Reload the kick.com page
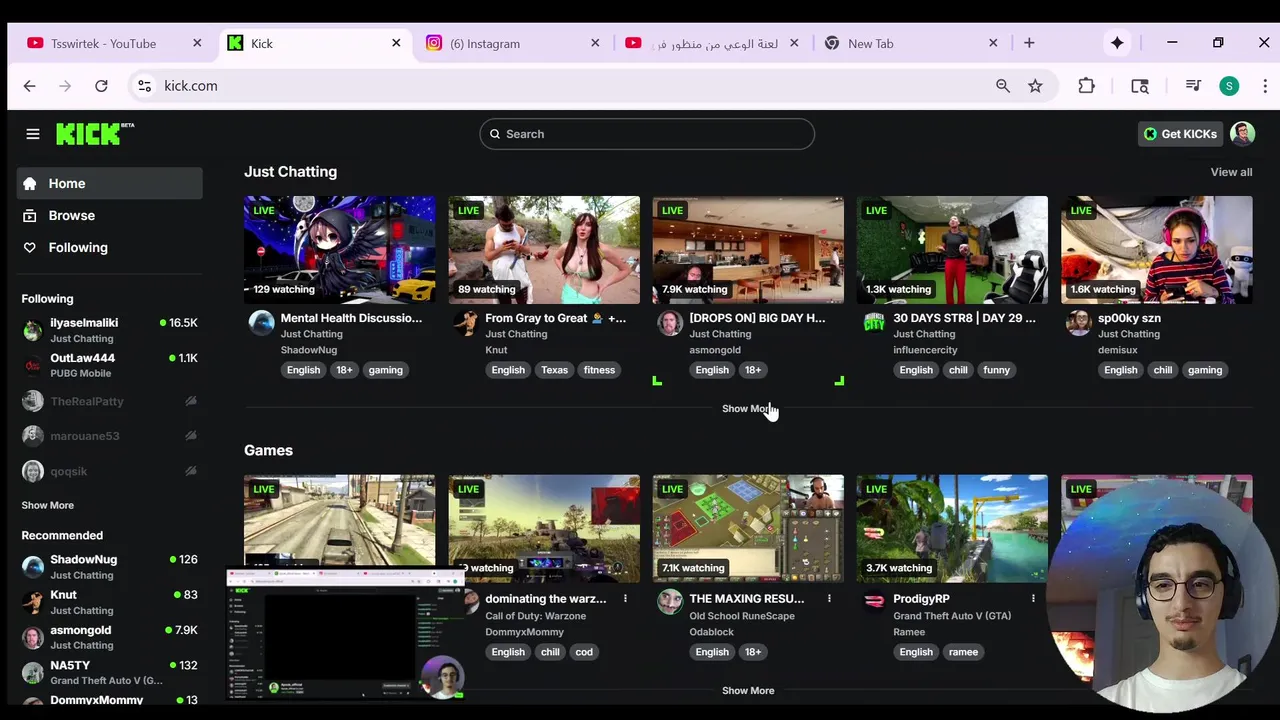The height and width of the screenshot is (720, 1280). coord(101,86)
